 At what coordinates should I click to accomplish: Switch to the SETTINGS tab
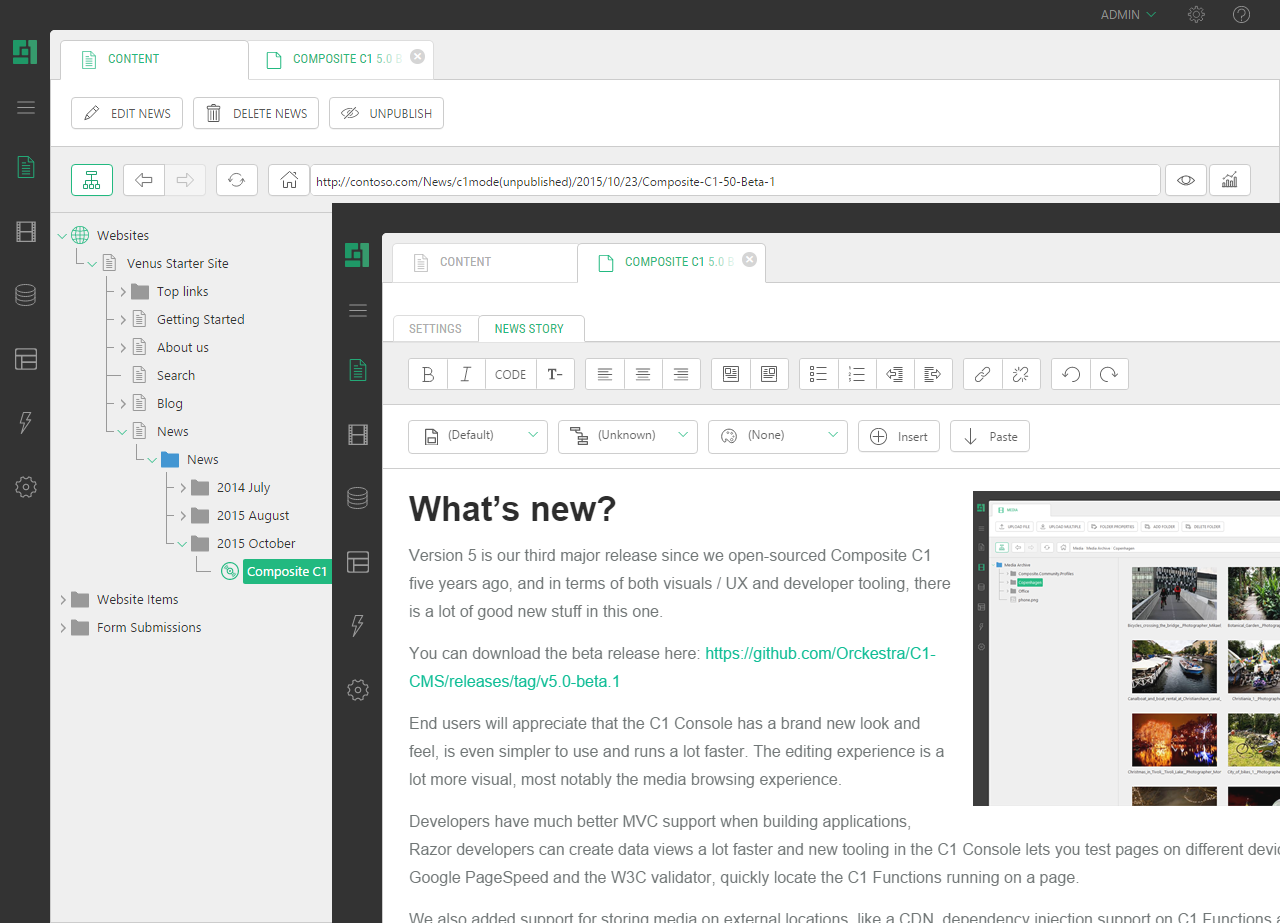(x=435, y=329)
